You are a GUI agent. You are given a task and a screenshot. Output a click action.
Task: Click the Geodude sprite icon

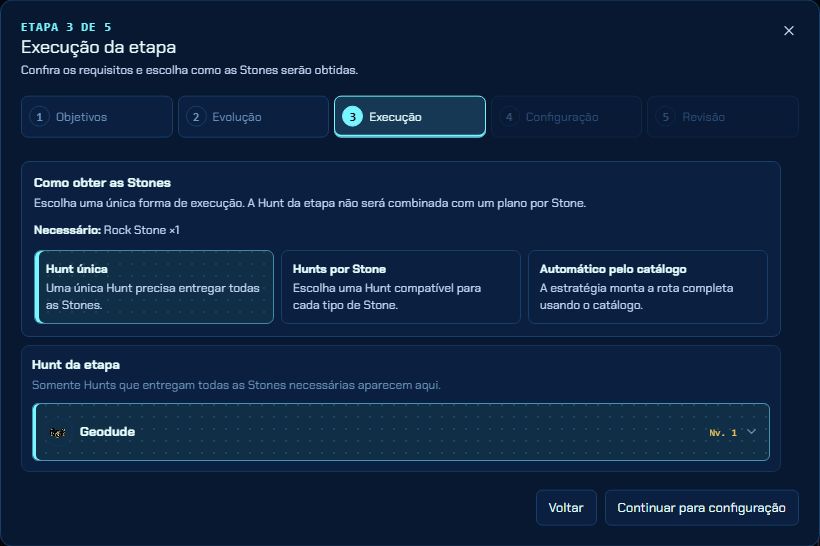click(58, 433)
